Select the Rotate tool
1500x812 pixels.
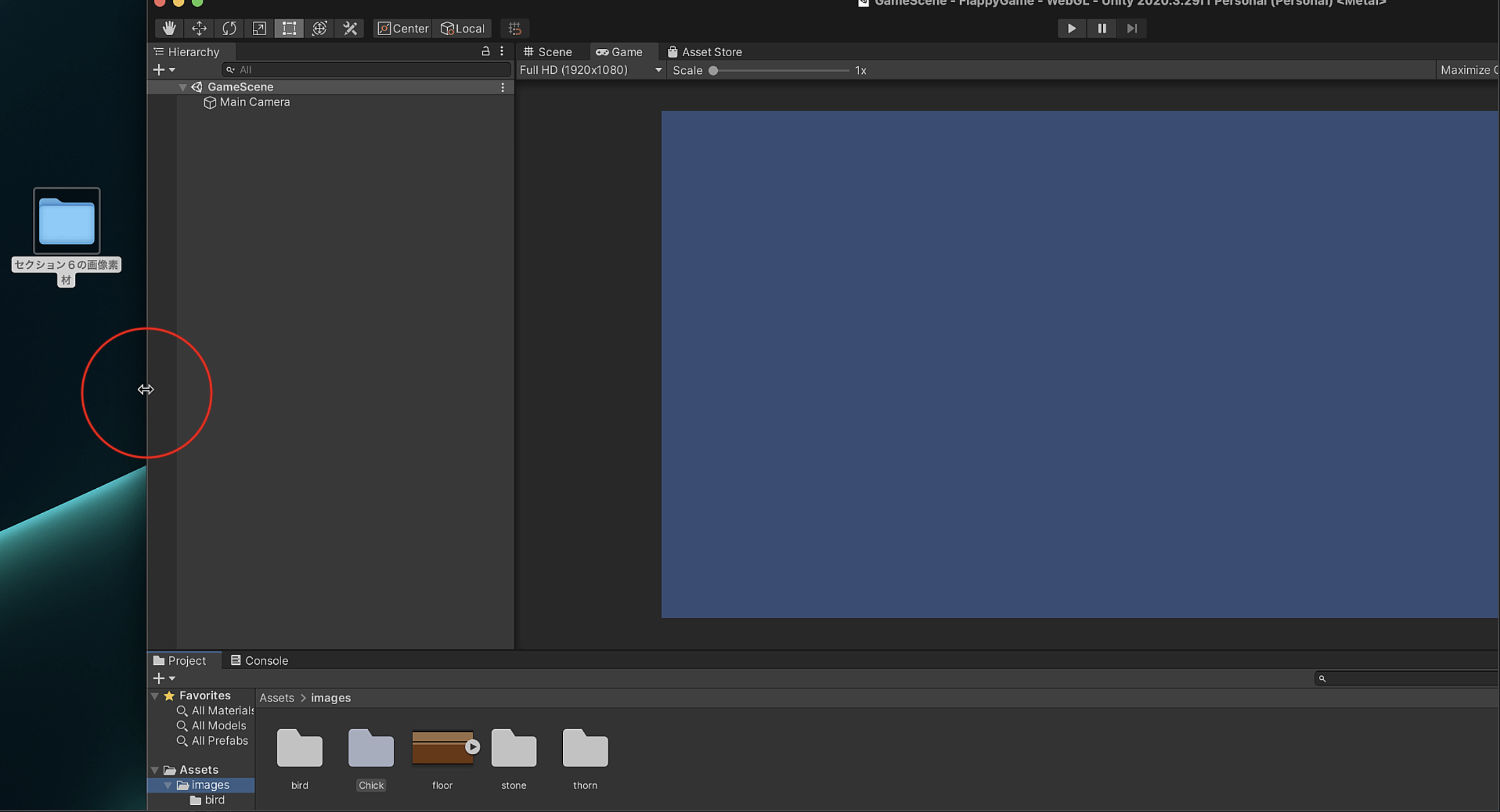tap(229, 28)
